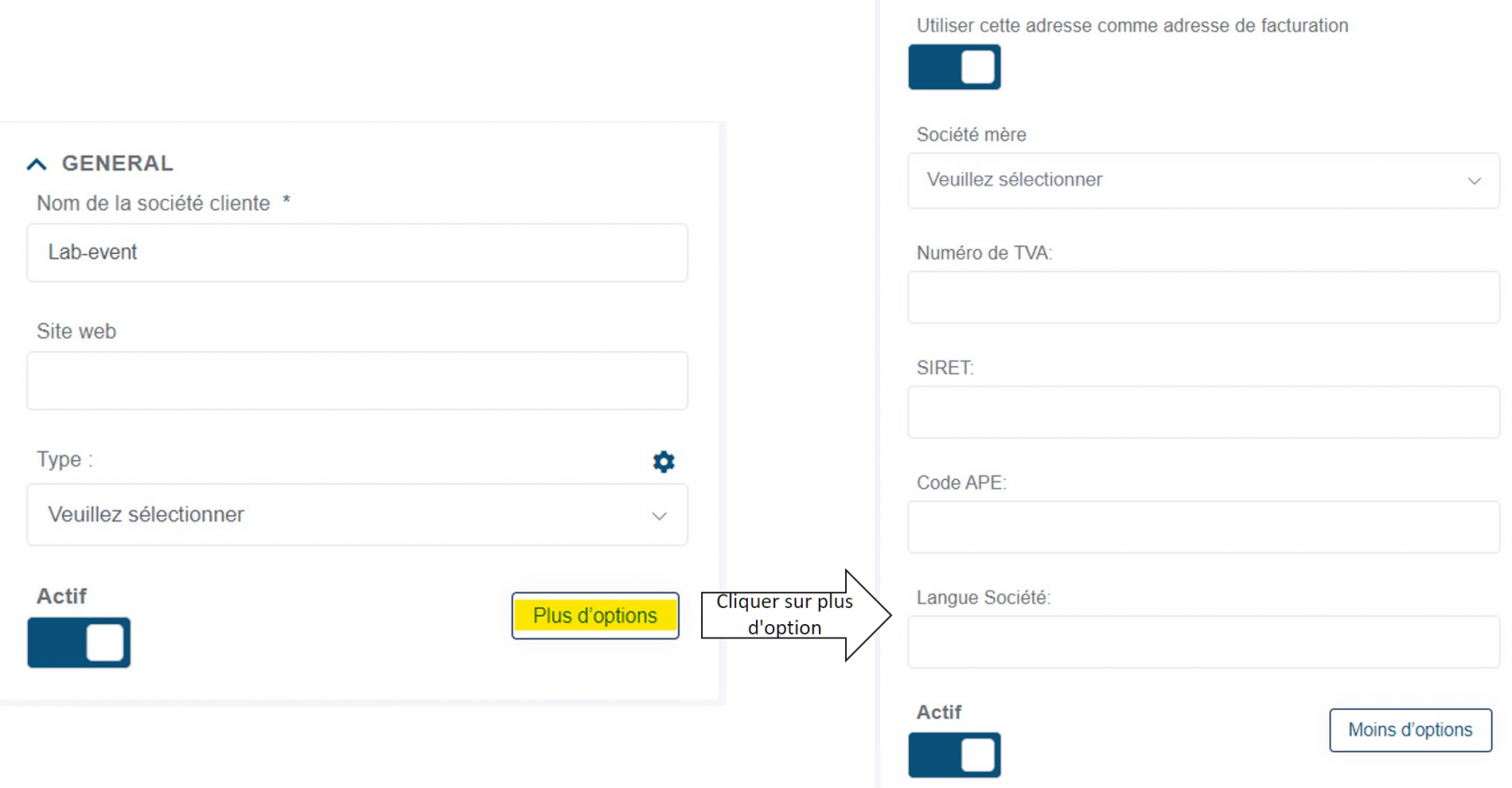Focus the Nom de la société cliente field
The image size is (1512, 788).
tap(356, 253)
